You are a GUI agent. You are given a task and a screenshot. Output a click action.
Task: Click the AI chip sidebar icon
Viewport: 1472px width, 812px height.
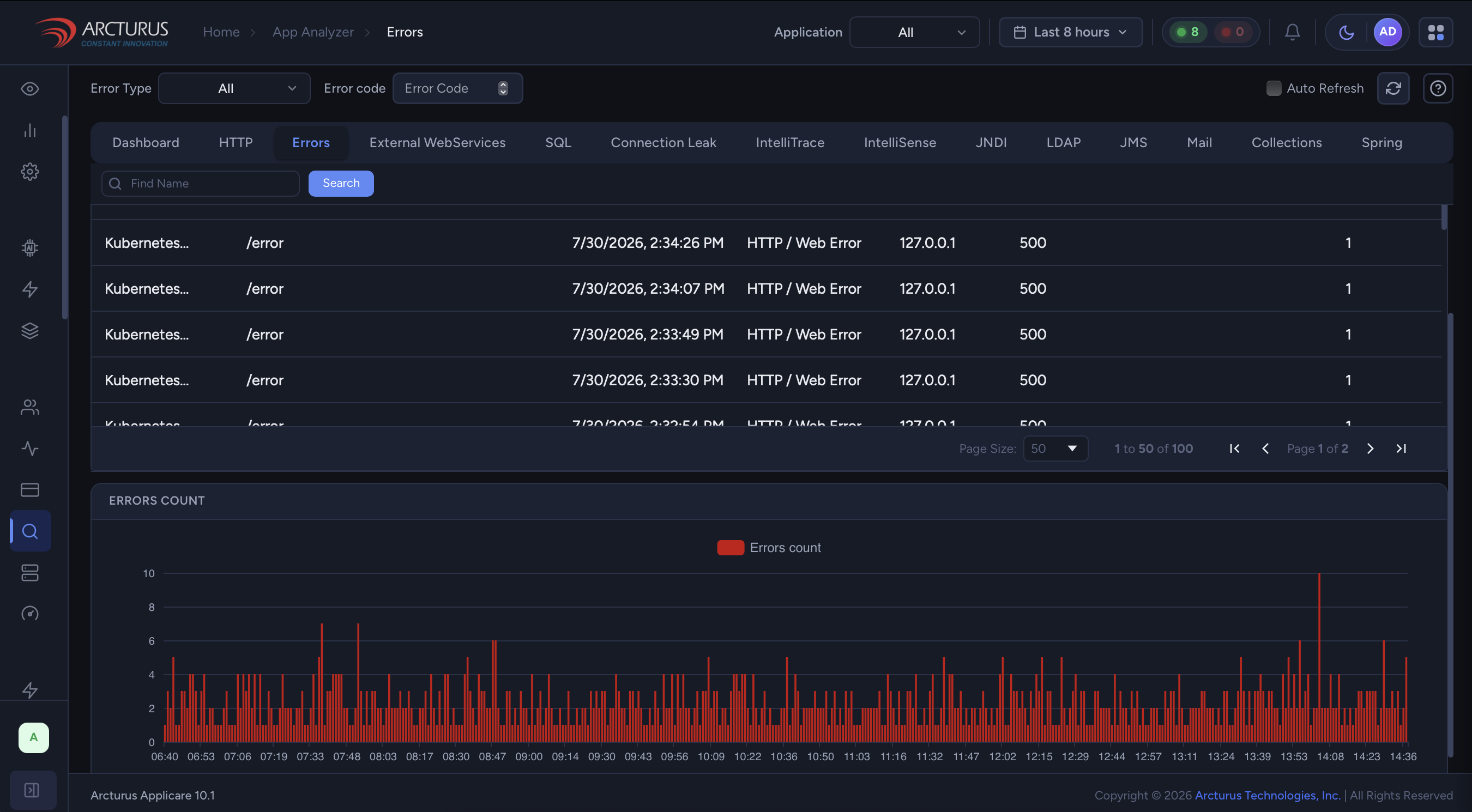pos(30,247)
